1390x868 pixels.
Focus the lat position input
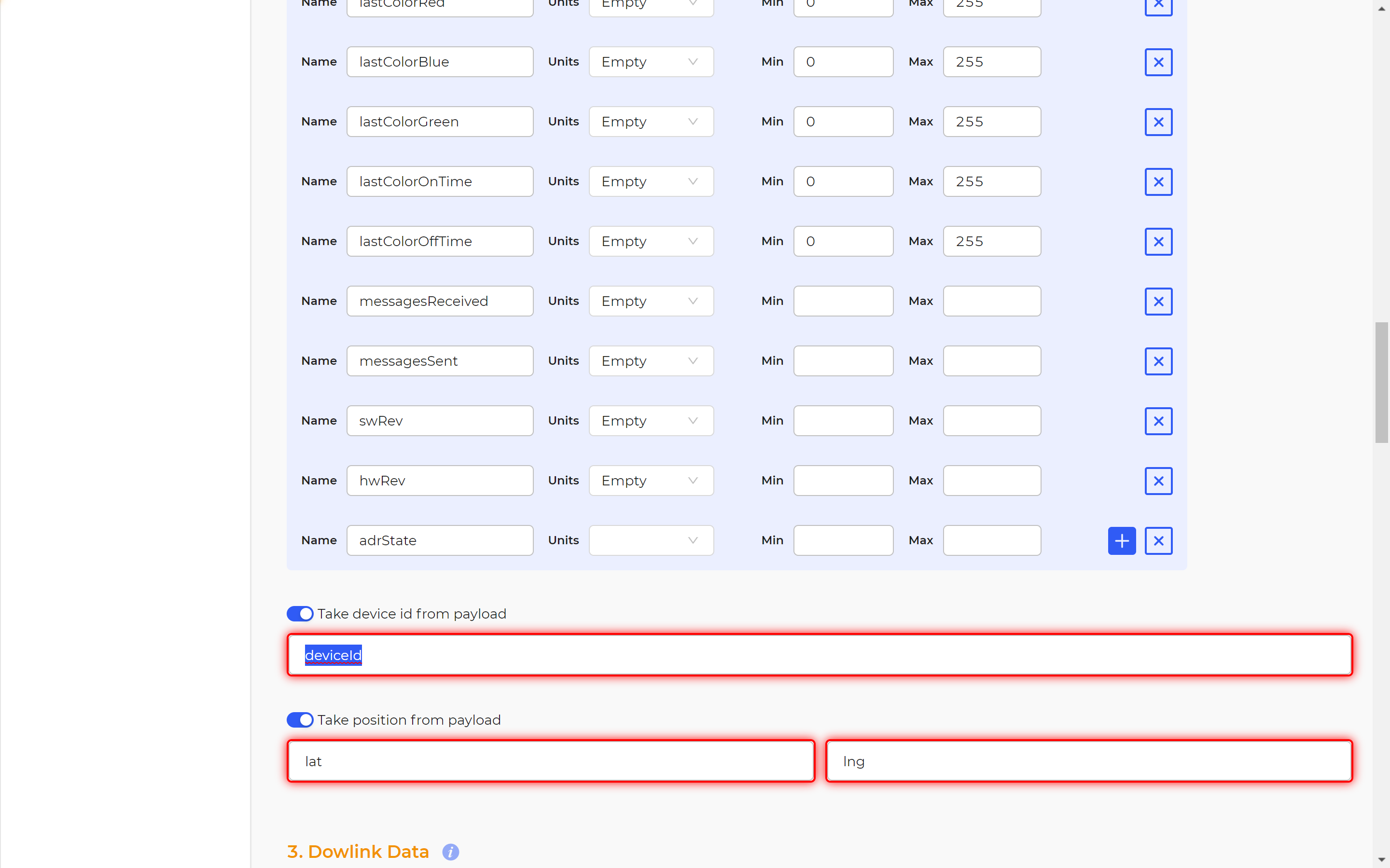coord(551,761)
